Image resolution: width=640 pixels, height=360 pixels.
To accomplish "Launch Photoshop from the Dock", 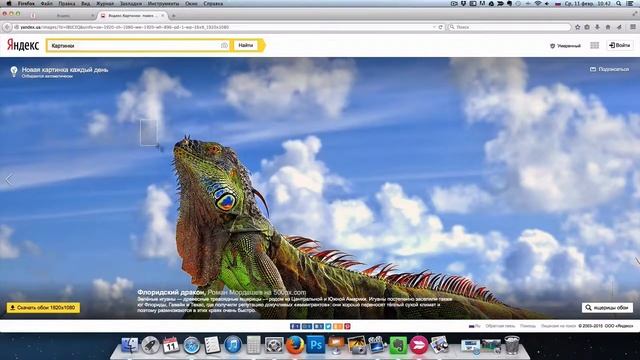I will [x=316, y=345].
